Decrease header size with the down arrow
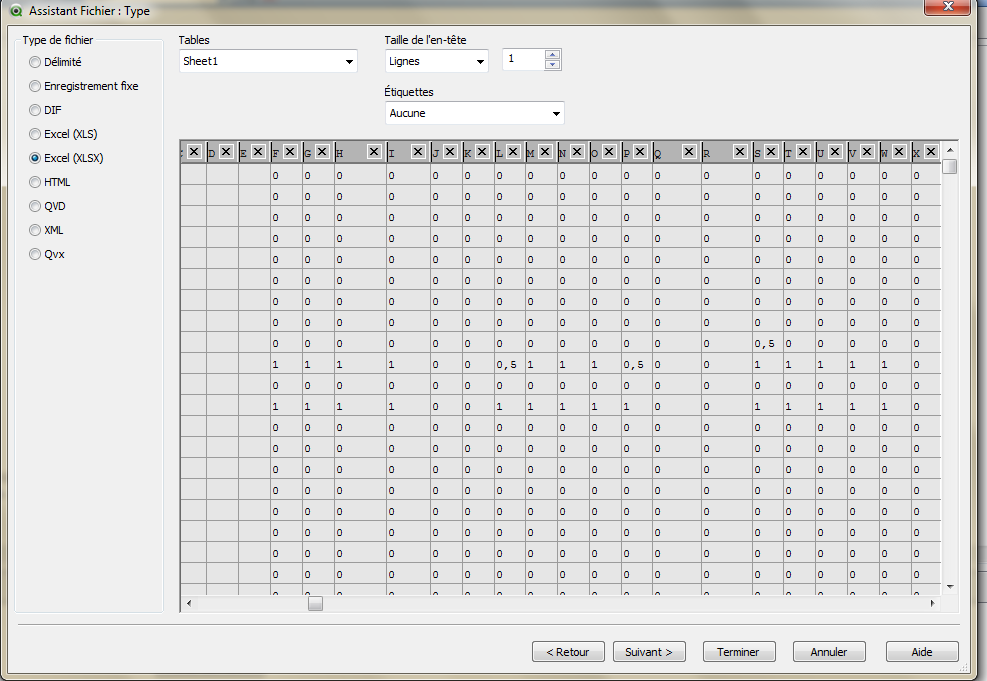This screenshot has height=681, width=987. [553, 65]
